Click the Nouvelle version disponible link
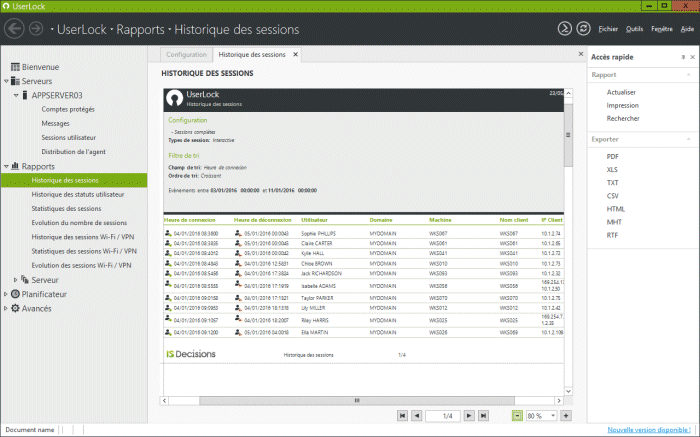Screen dimensions: 700x437 point(649,430)
